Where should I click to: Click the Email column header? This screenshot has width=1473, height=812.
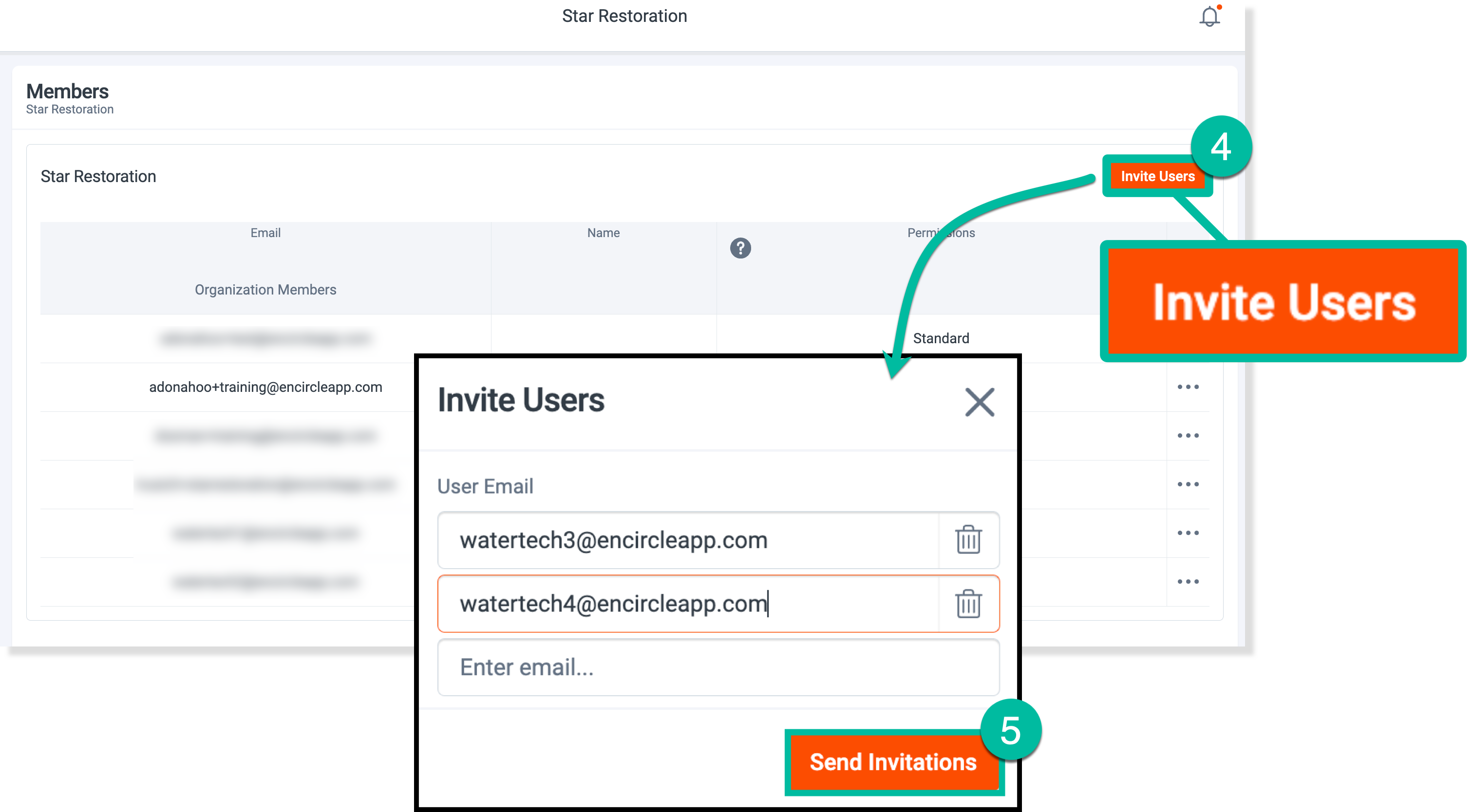pyautogui.click(x=265, y=233)
